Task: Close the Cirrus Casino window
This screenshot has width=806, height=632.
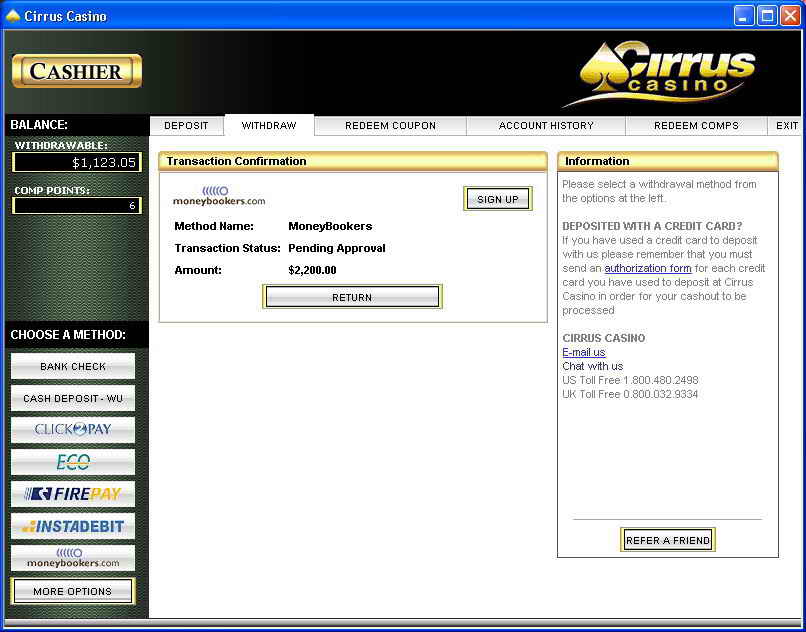Action: 790,16
